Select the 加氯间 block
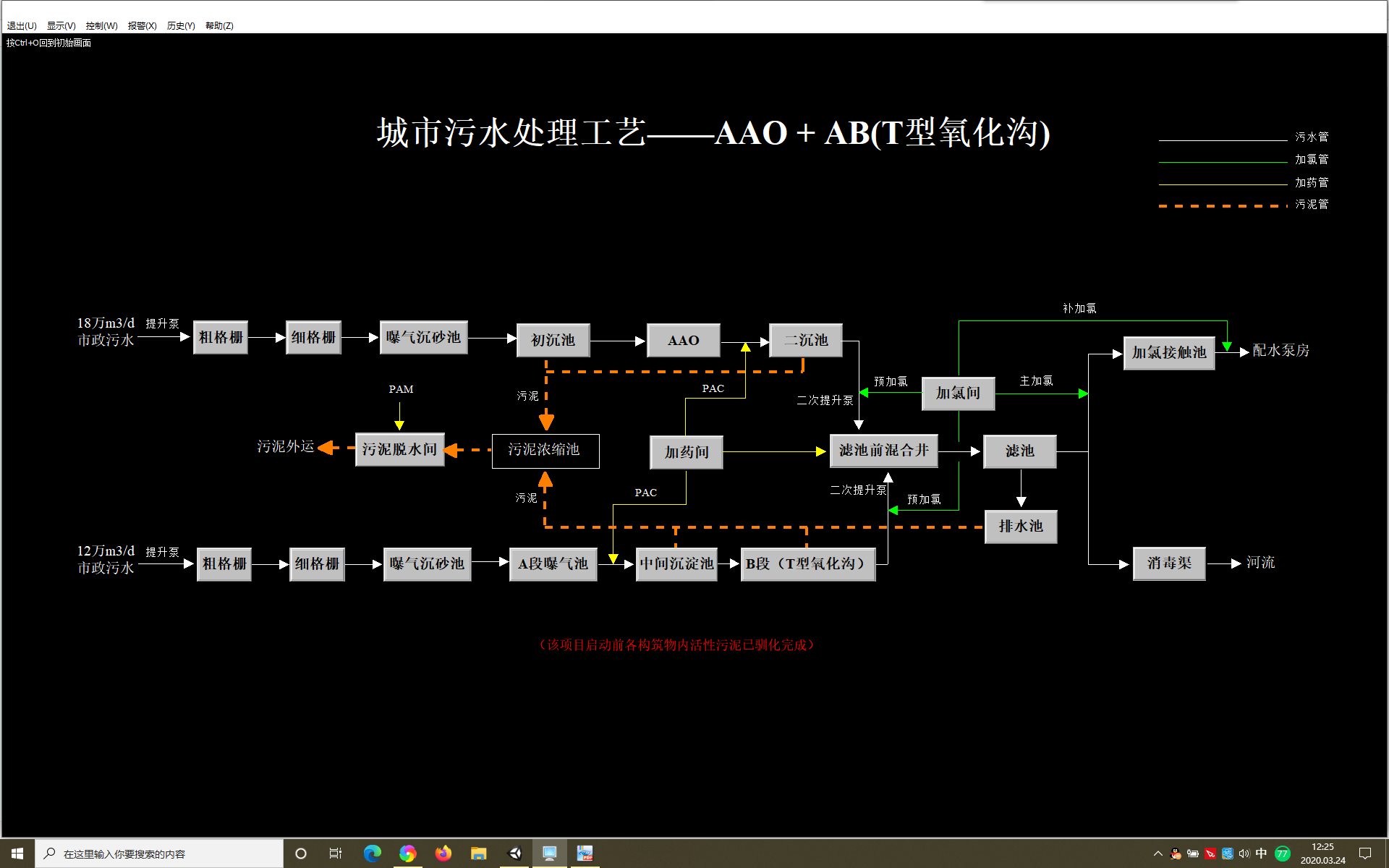Image resolution: width=1389 pixels, height=868 pixels. (958, 393)
